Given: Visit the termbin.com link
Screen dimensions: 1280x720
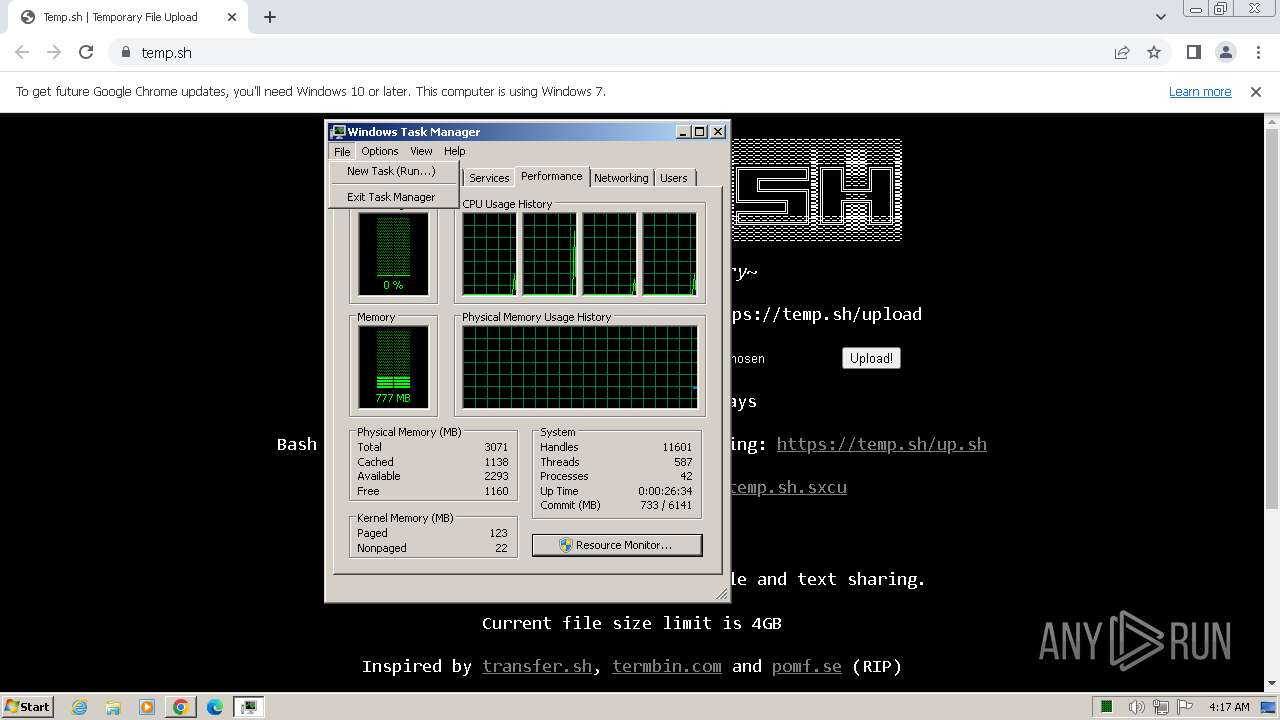Looking at the screenshot, I should [x=667, y=666].
